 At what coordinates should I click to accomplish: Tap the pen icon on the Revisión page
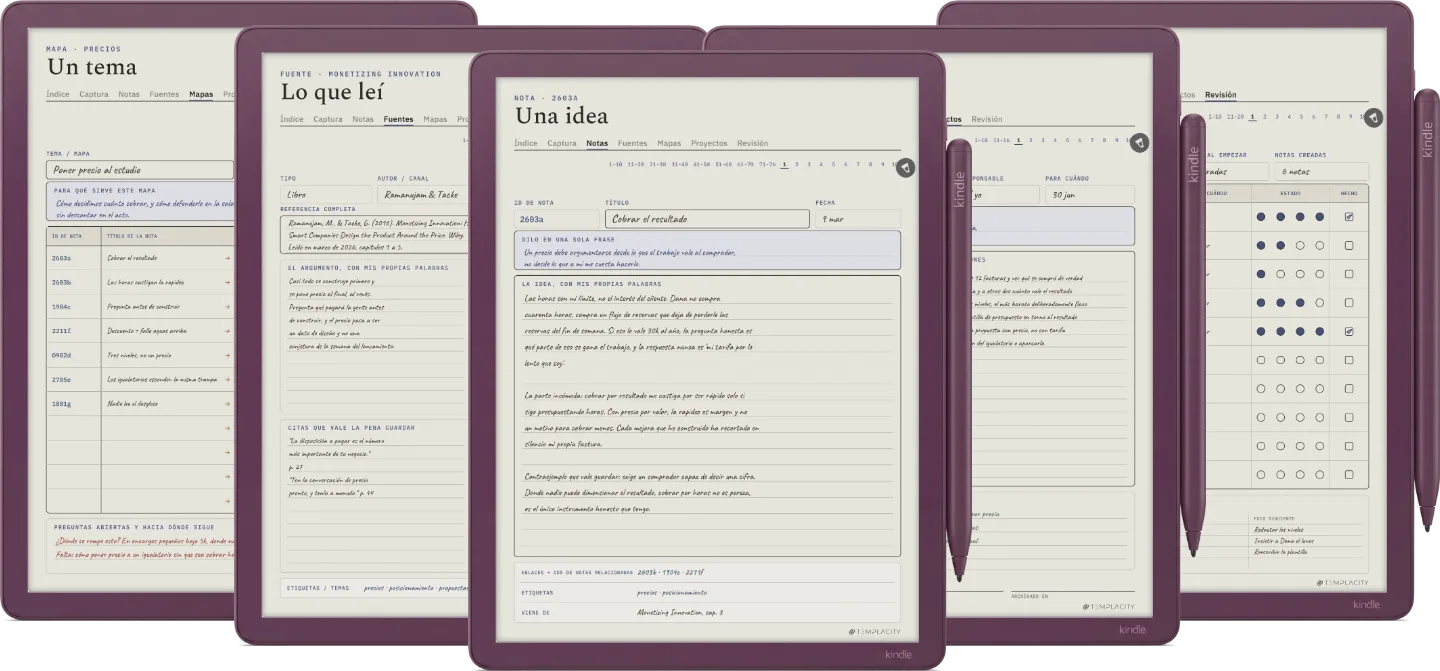(1374, 118)
